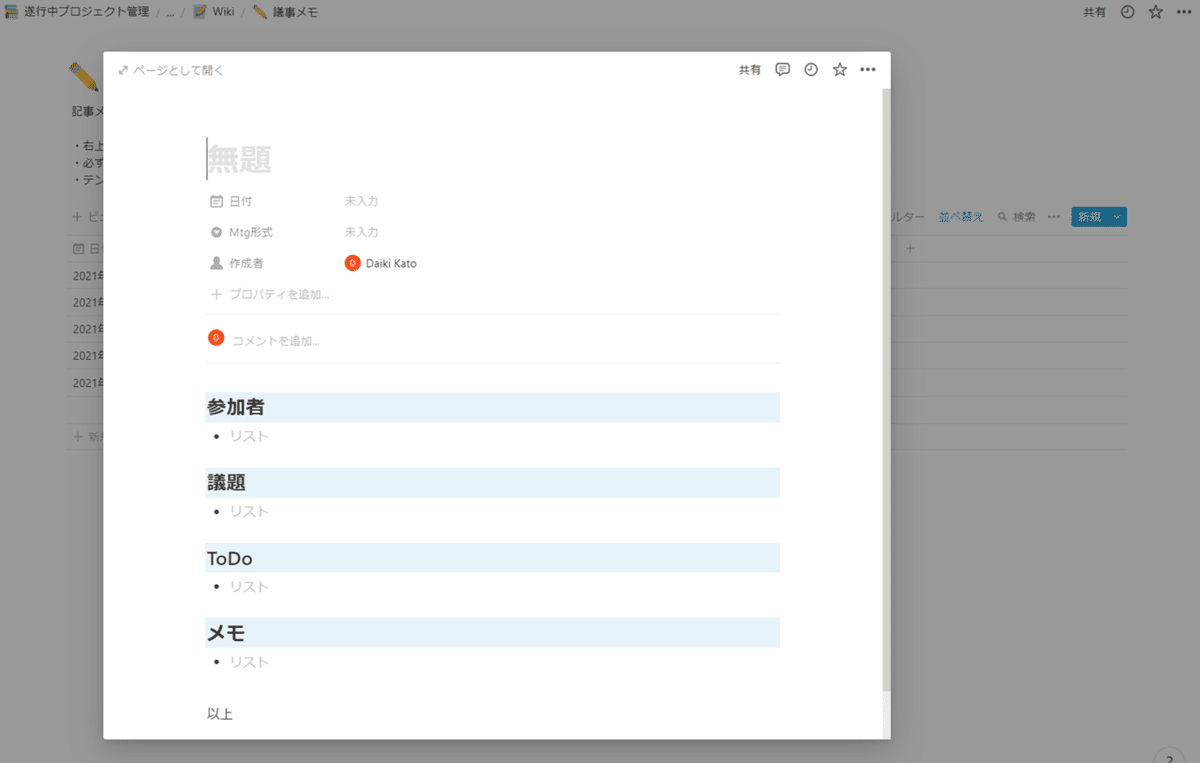
Task: Click the list item under ToDo
Action: [x=250, y=586]
